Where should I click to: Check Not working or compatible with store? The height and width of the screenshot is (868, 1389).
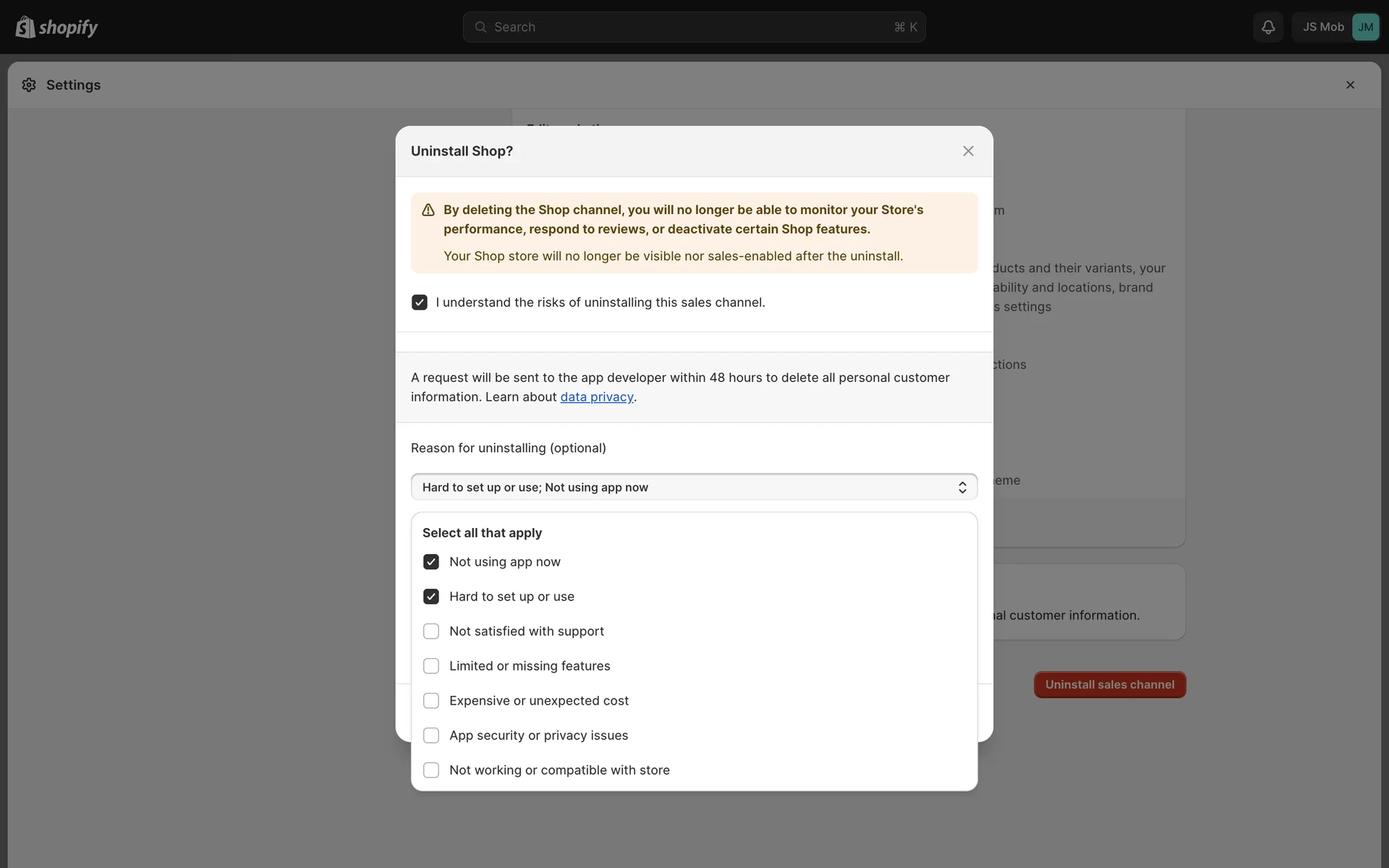click(431, 770)
